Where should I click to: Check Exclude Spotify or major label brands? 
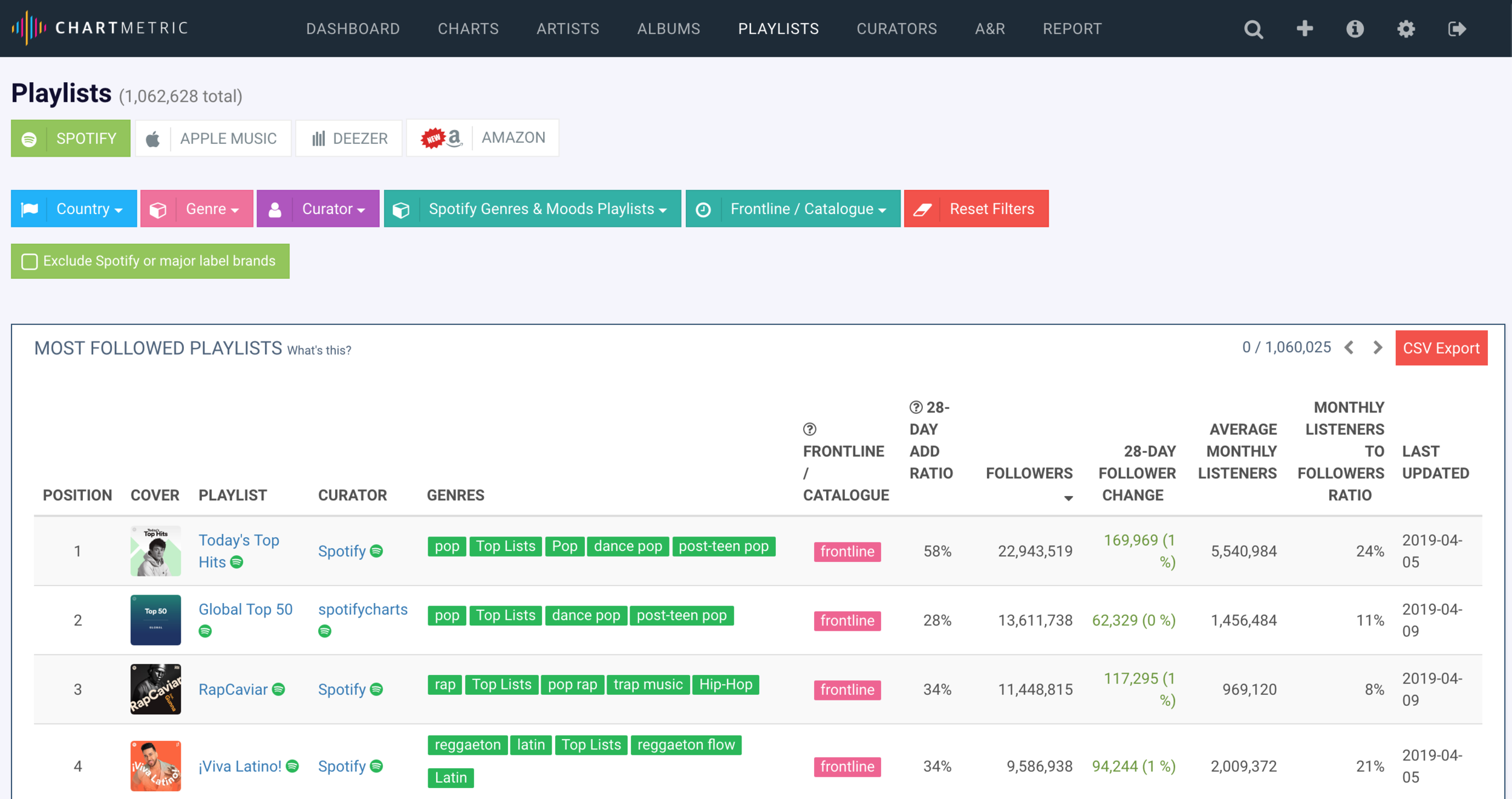[x=30, y=261]
